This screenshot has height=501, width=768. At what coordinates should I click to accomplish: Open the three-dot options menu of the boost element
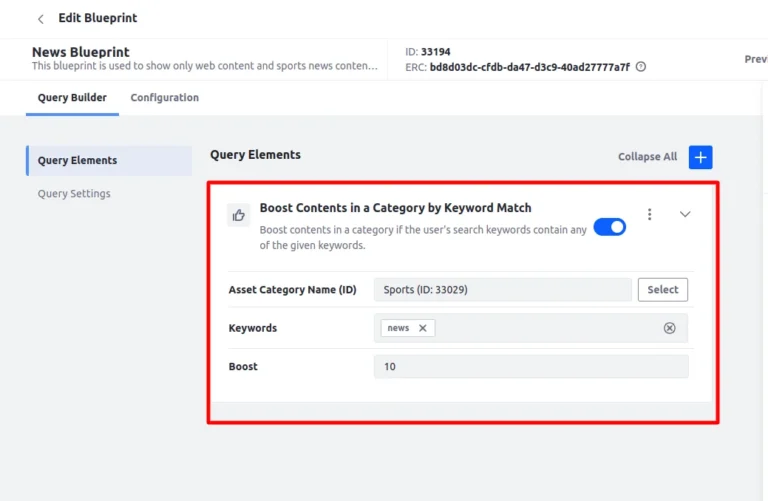tap(649, 215)
